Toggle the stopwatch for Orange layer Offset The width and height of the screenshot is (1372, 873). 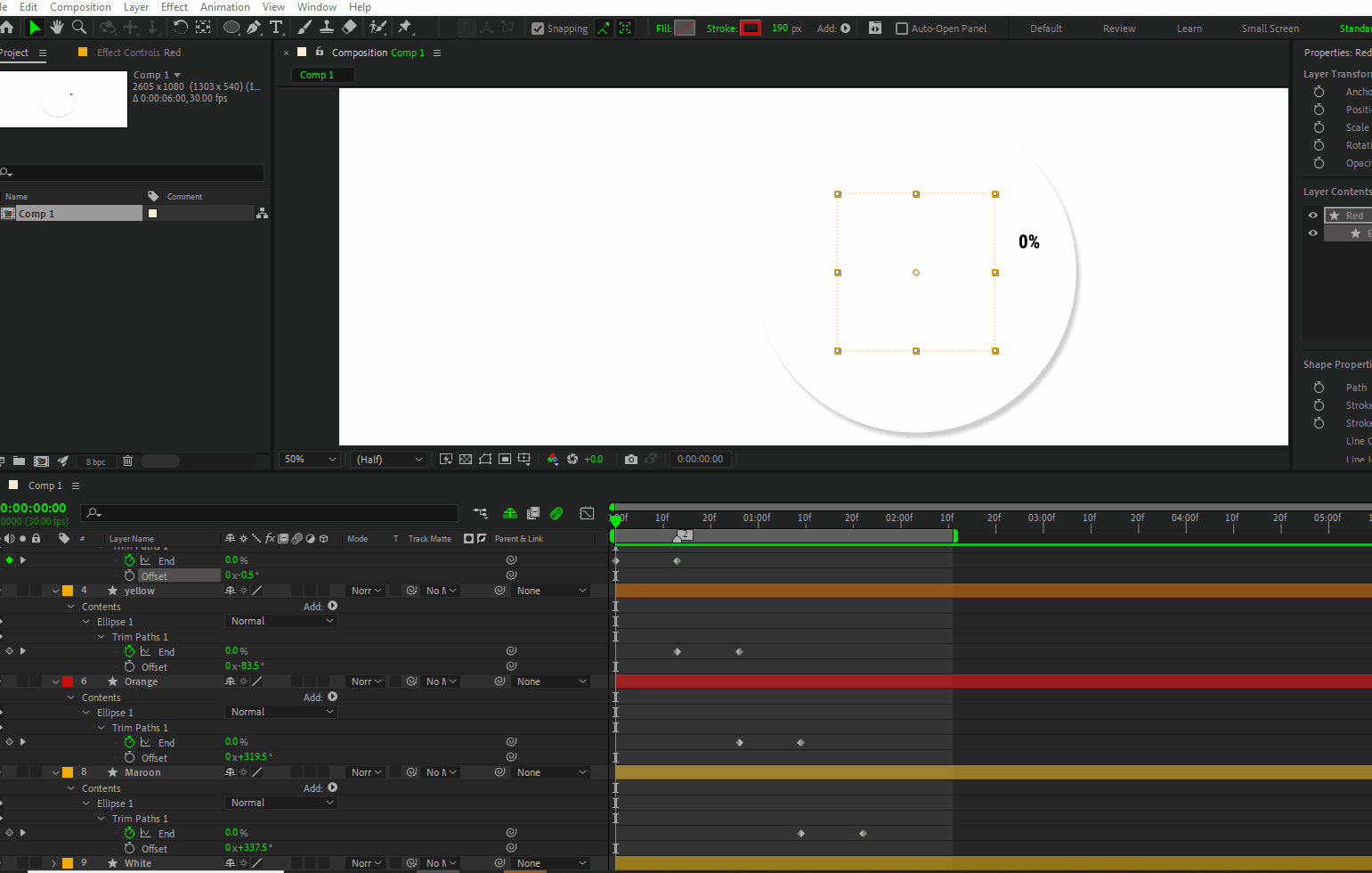(130, 757)
